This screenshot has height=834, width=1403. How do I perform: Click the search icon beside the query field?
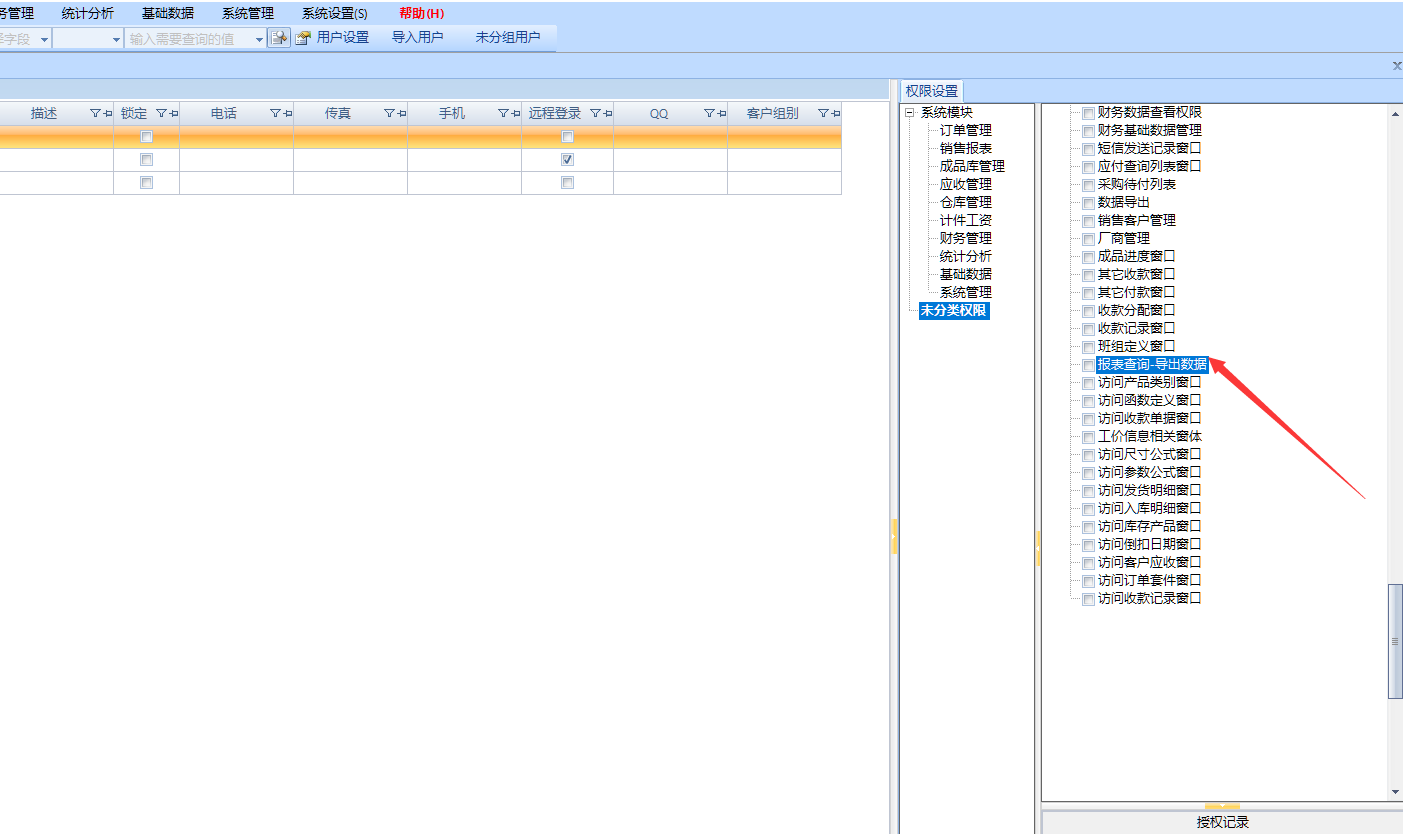pos(279,38)
